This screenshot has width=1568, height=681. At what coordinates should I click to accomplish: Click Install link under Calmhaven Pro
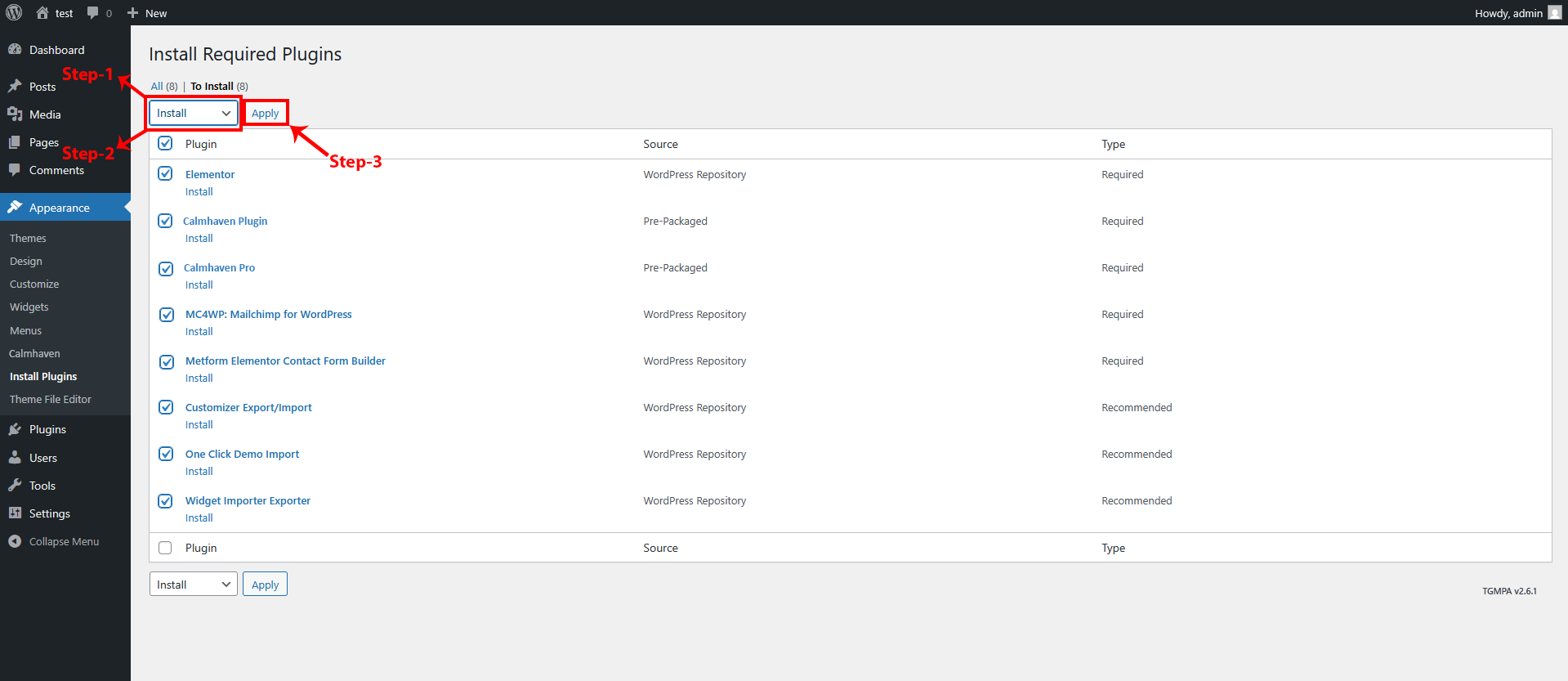coord(199,285)
